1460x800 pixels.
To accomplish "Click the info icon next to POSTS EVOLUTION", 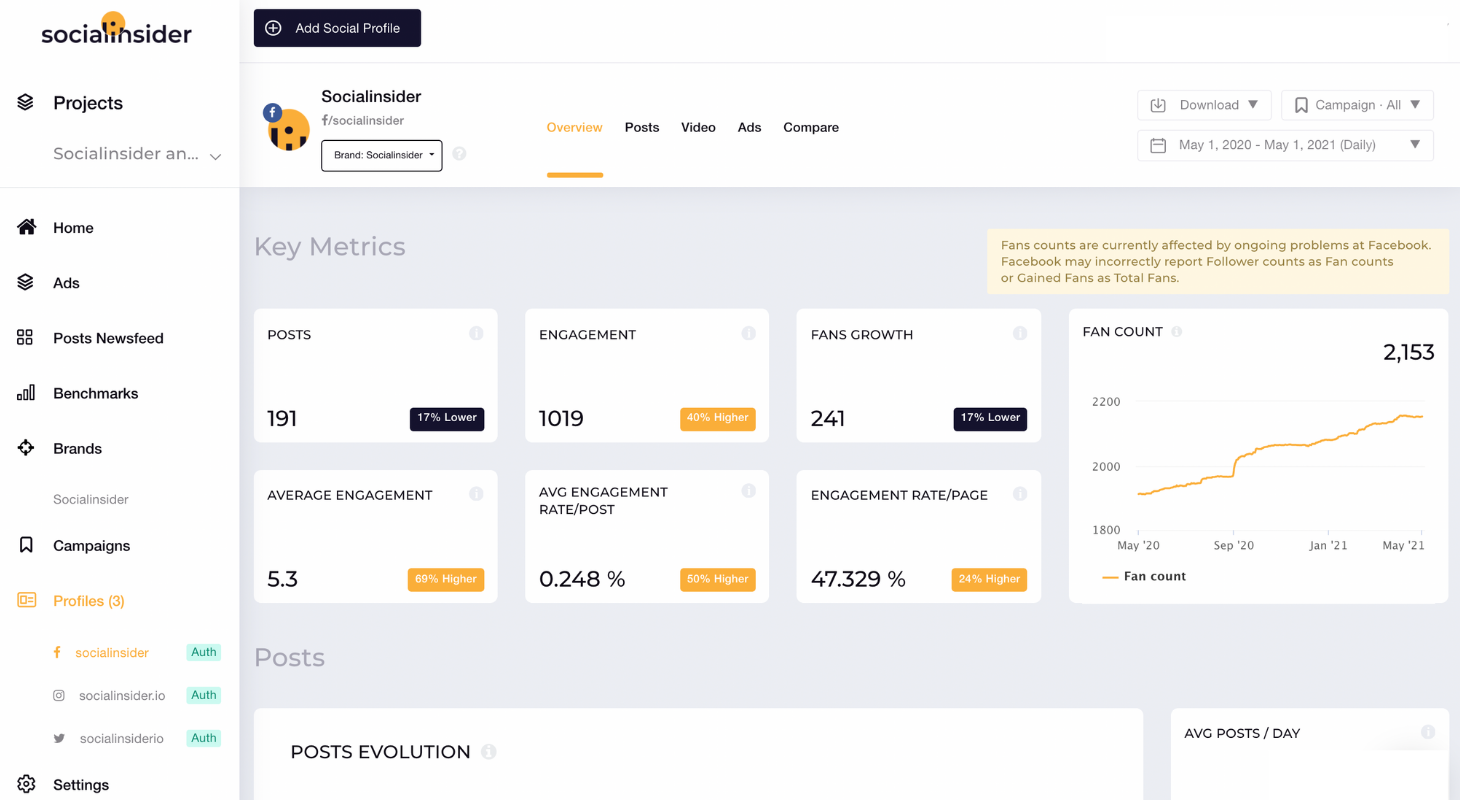I will (488, 752).
